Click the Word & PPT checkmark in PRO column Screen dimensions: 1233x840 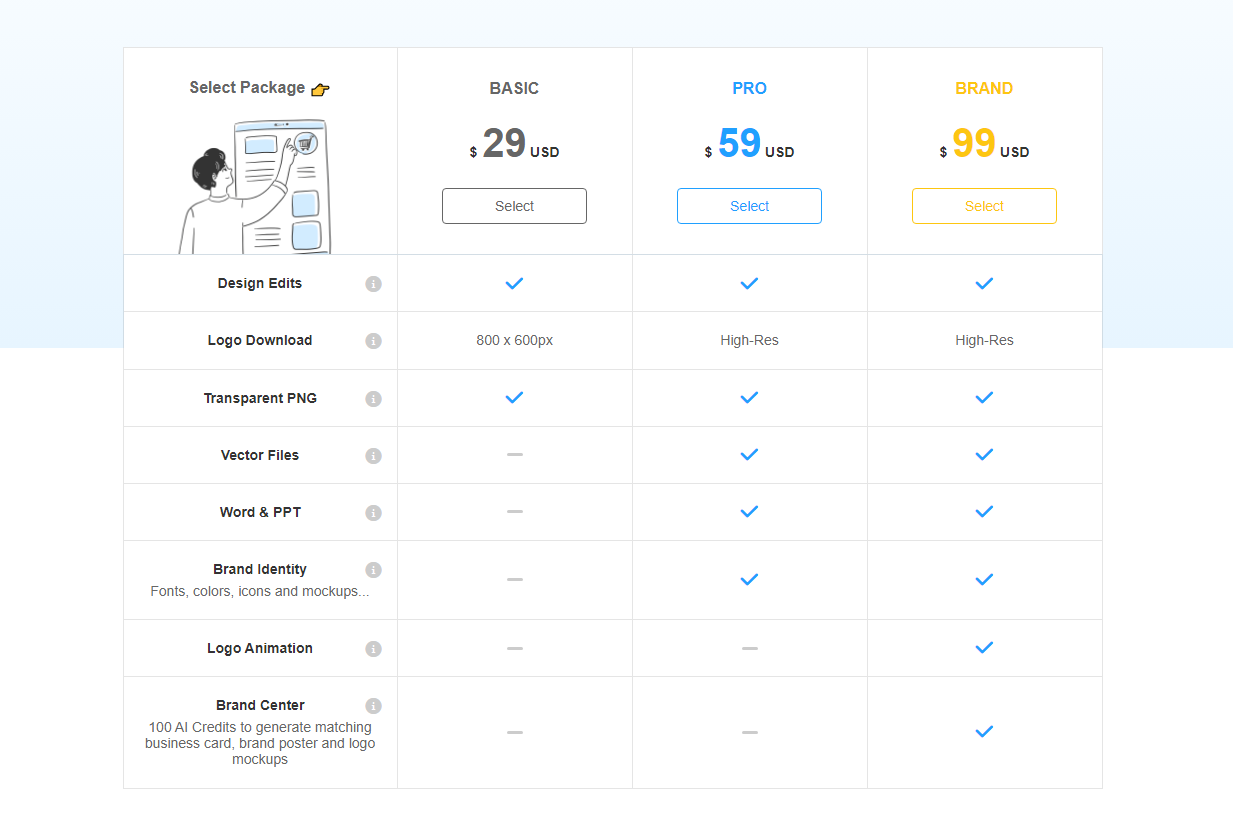pos(749,512)
